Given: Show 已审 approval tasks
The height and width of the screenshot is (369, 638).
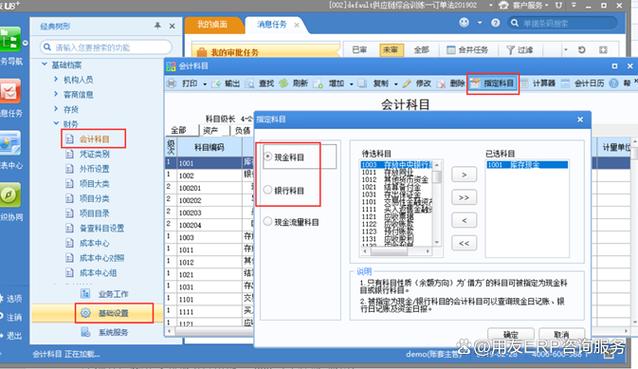Looking at the screenshot, I should click(360, 50).
